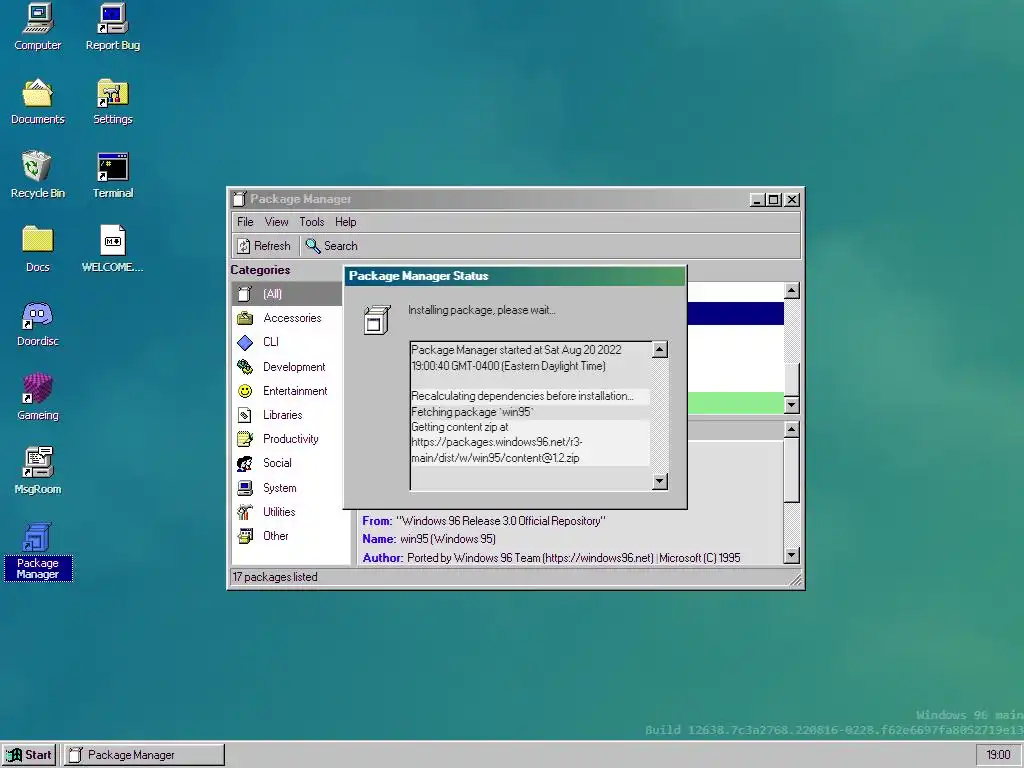Viewport: 1024px width, 768px height.
Task: Choose the CLI category
Action: pyautogui.click(x=287, y=342)
